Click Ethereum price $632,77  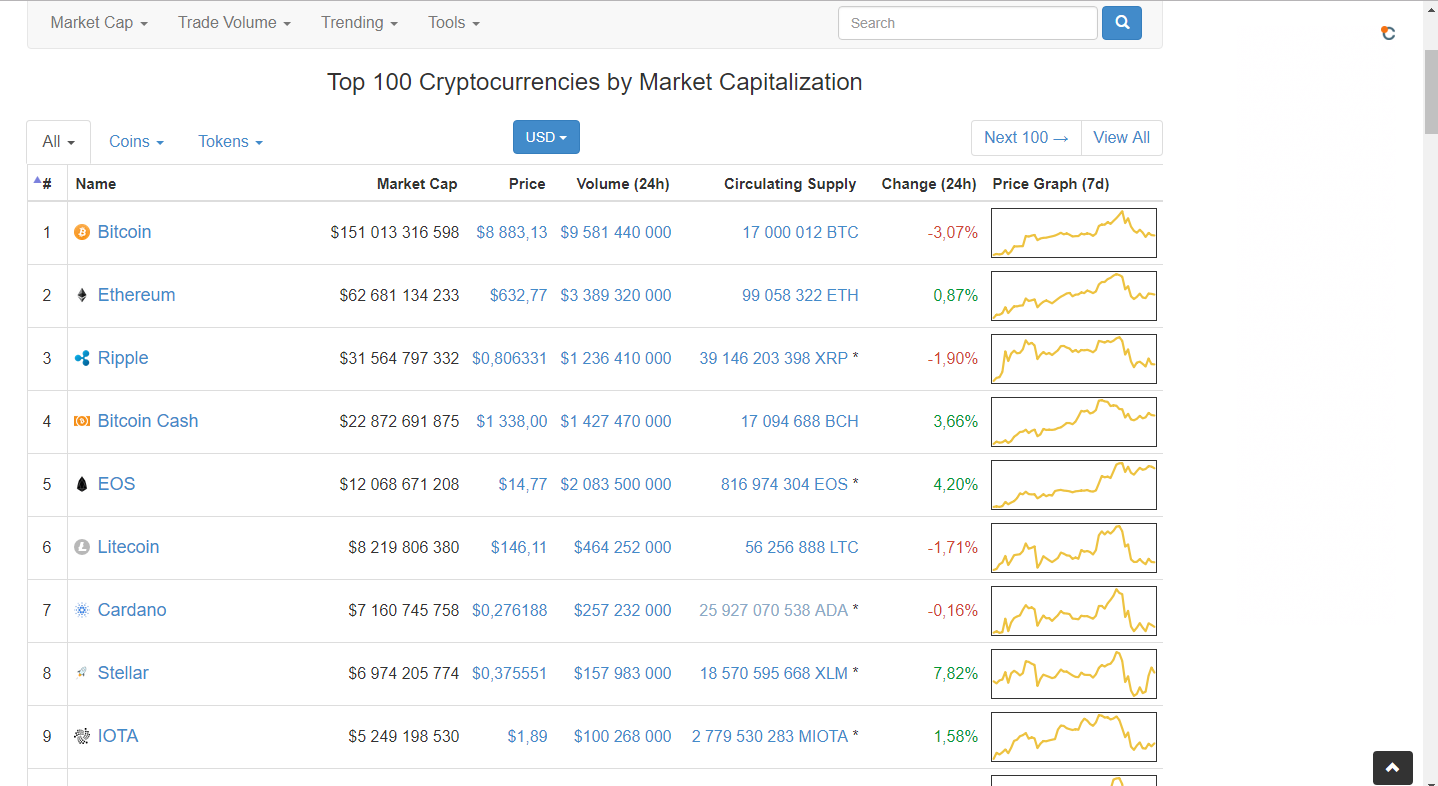(x=518, y=295)
